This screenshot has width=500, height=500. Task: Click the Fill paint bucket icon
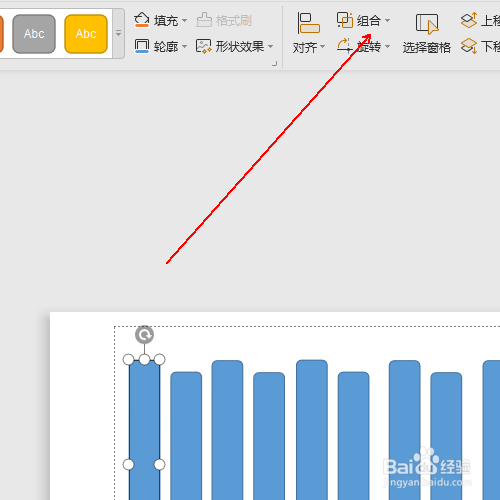coord(142,20)
